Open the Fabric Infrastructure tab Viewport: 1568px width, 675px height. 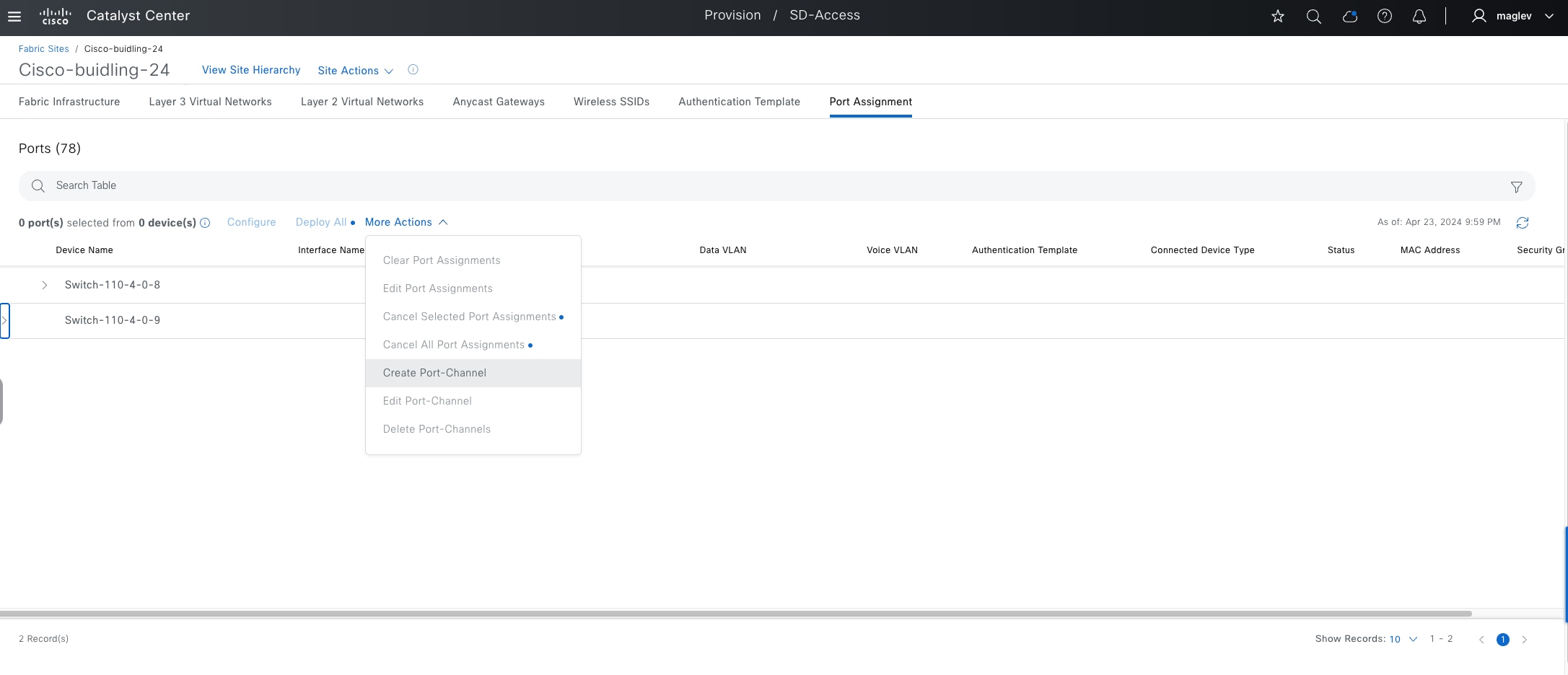pos(69,102)
